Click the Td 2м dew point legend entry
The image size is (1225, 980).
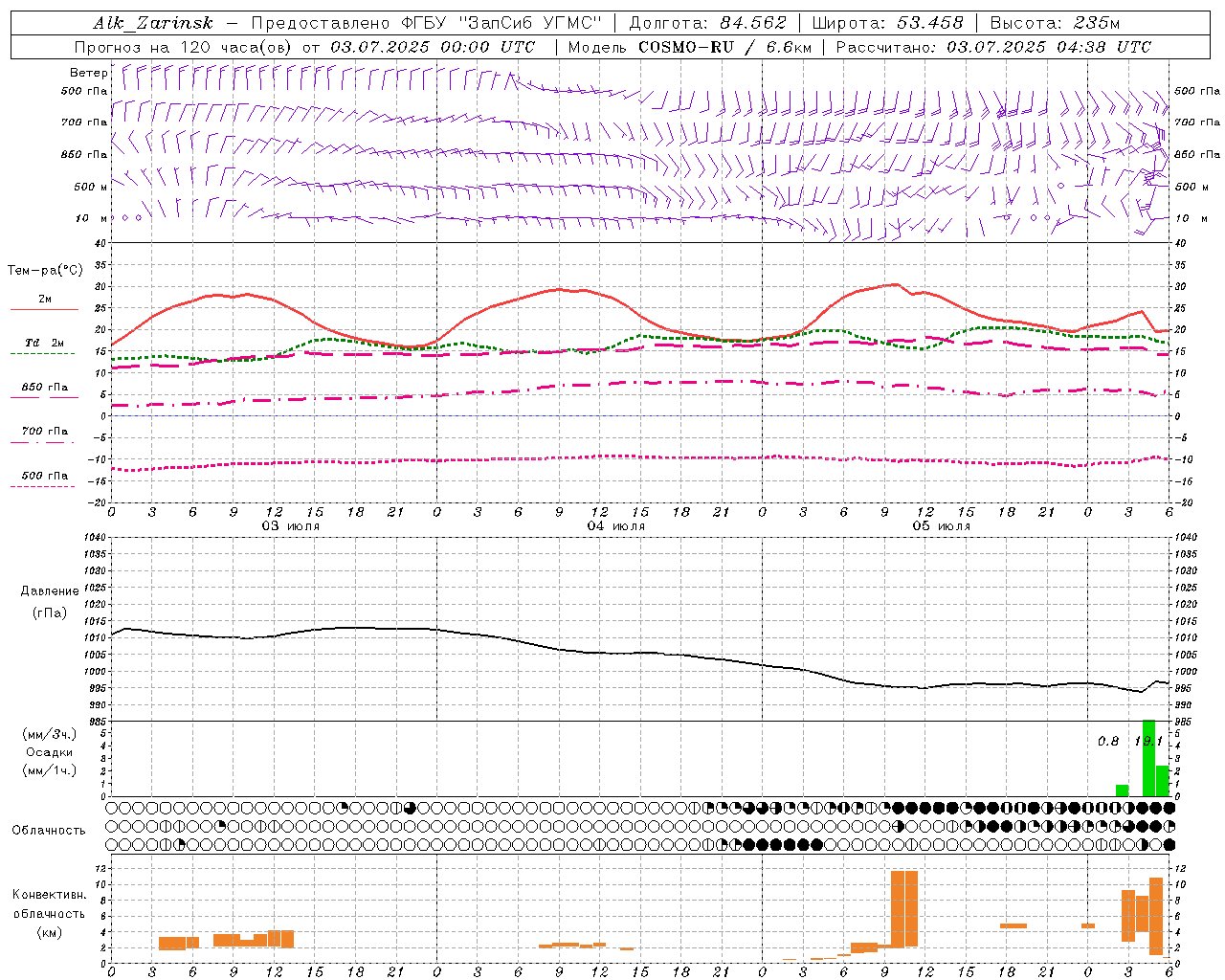(45, 346)
